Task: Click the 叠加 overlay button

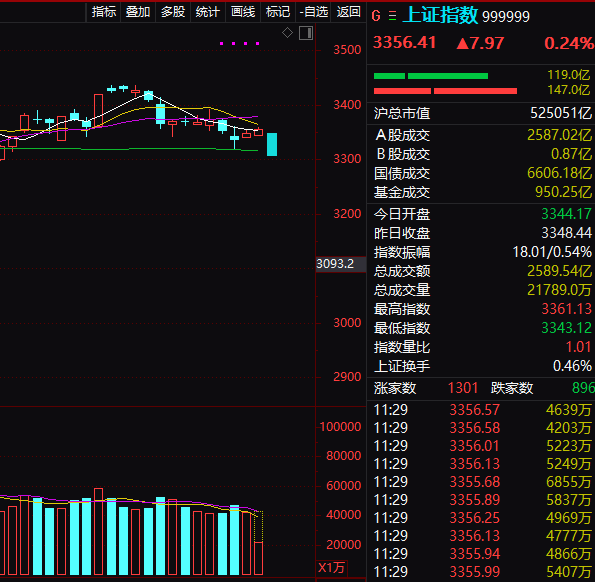Action: point(138,12)
